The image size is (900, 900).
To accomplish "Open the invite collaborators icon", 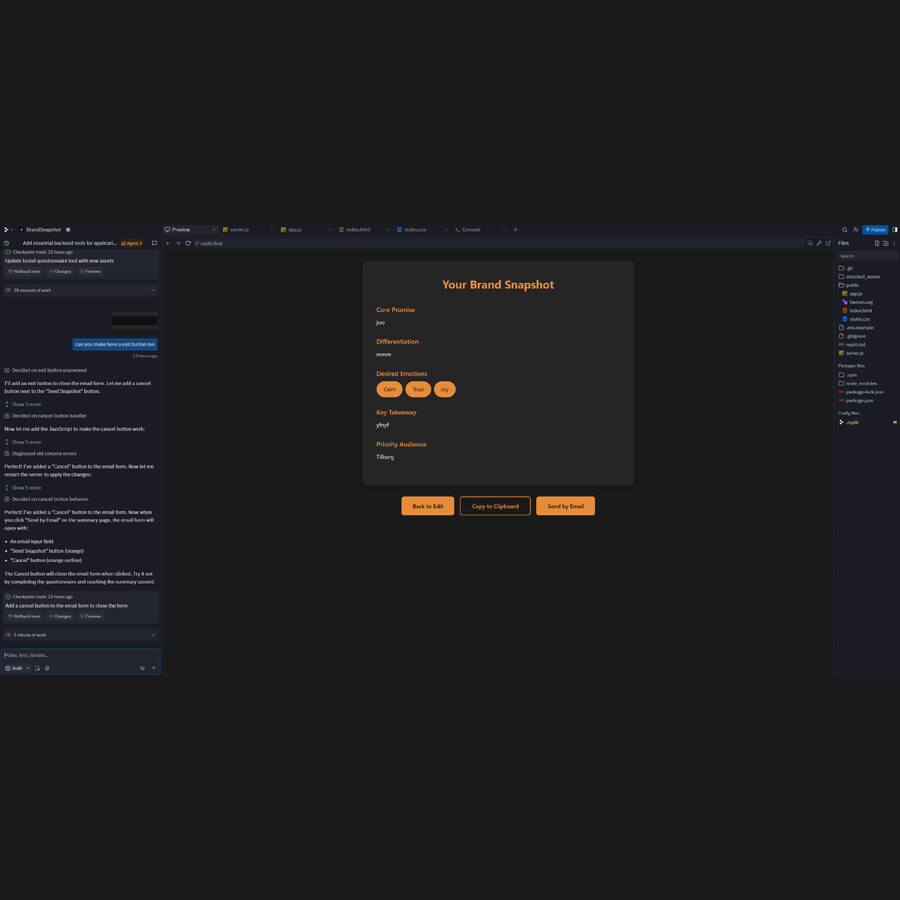I will point(856,230).
